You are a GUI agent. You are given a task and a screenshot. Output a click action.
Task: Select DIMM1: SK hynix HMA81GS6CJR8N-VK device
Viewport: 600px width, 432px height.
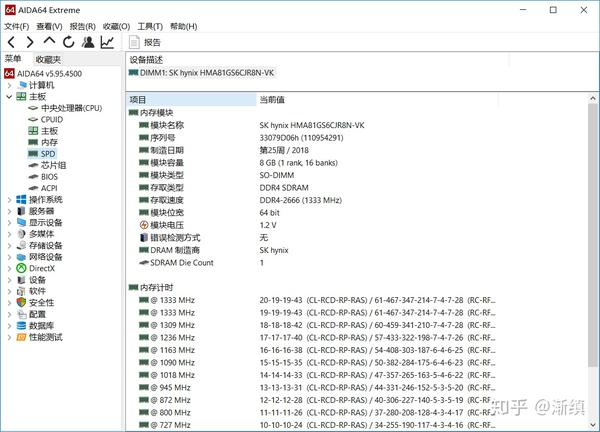click(202, 73)
